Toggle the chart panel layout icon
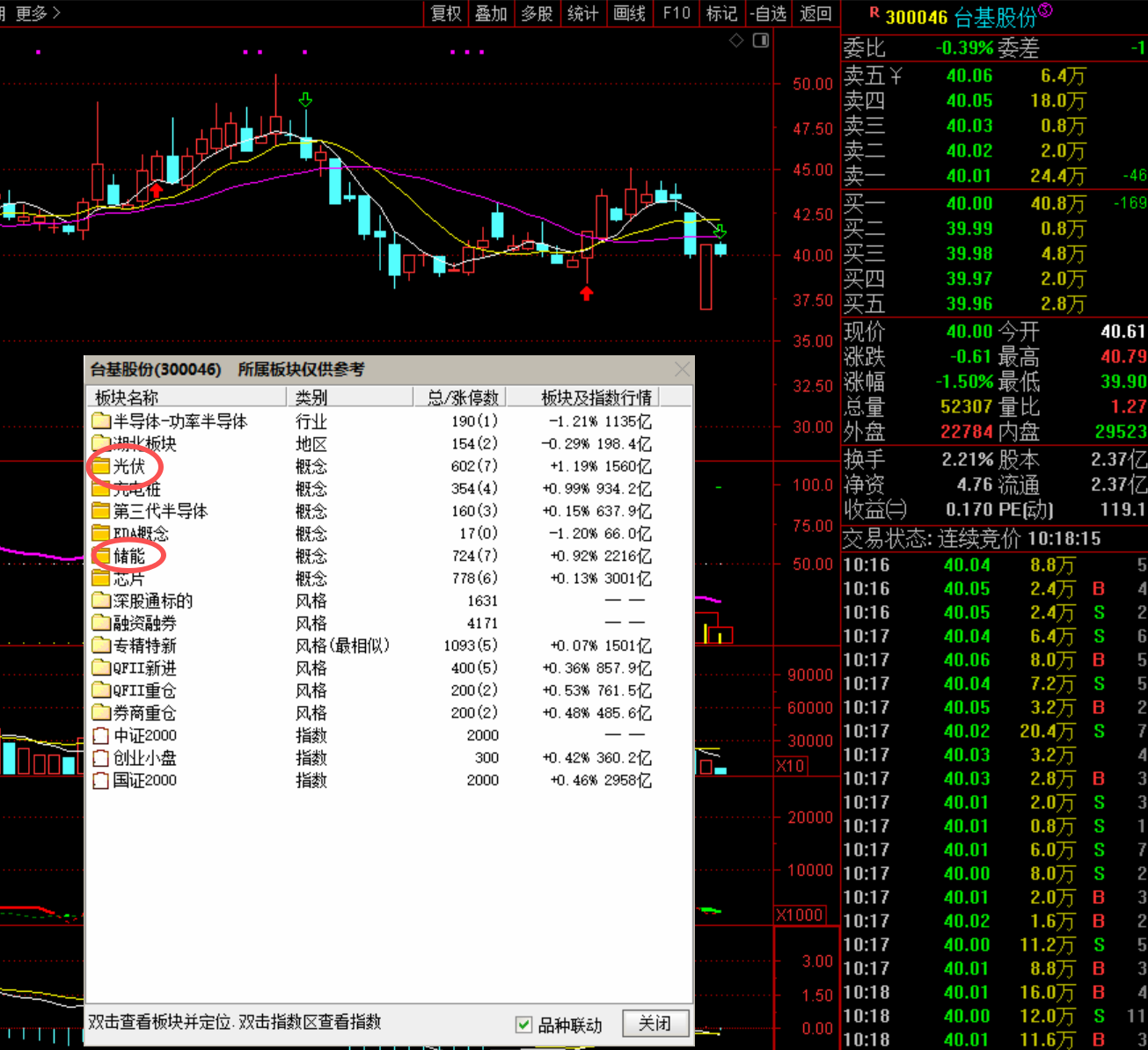 [x=761, y=40]
